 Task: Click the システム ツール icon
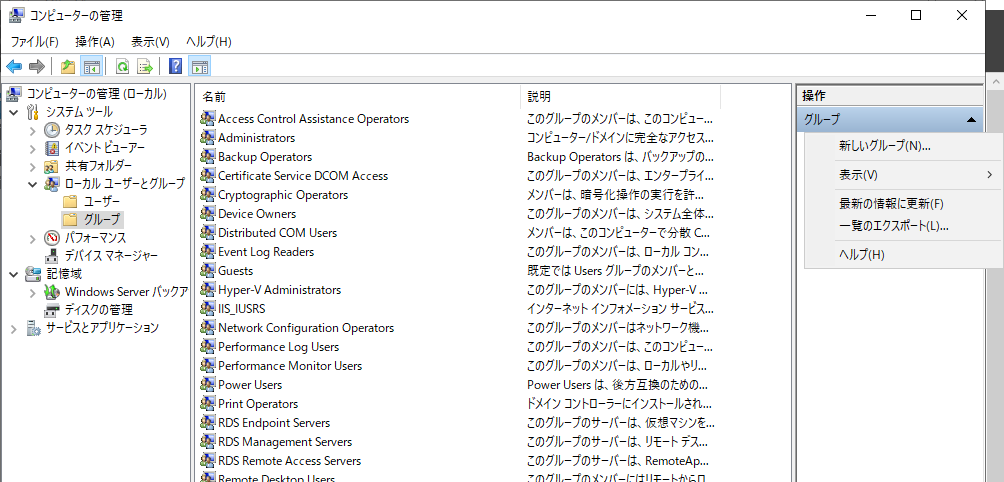click(33, 112)
